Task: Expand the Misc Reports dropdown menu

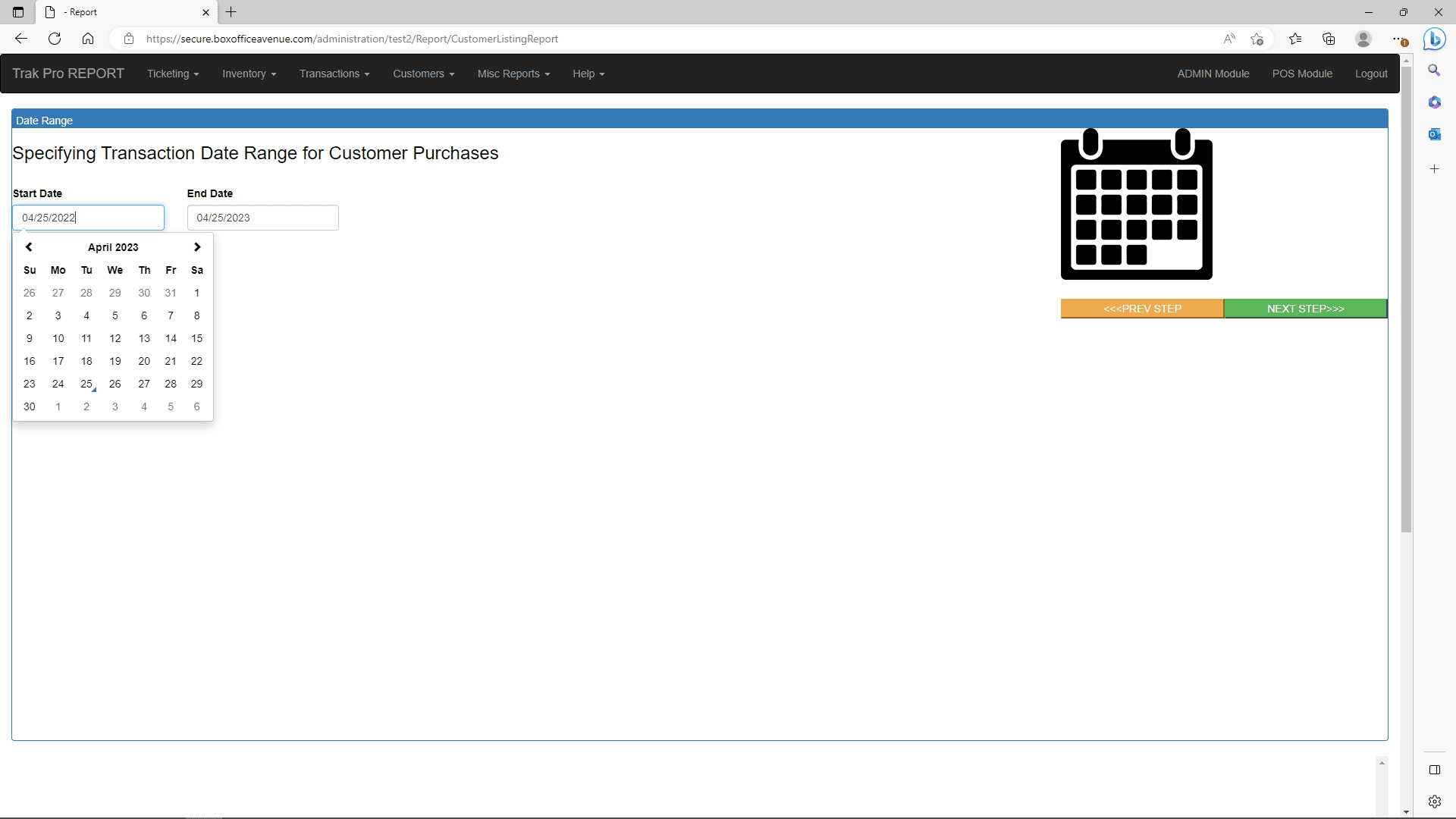Action: pos(513,74)
